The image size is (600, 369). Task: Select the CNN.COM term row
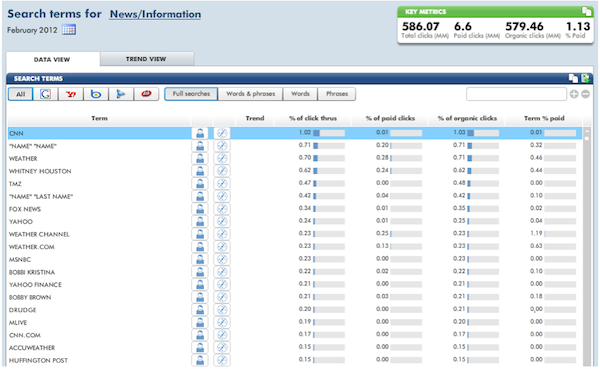pyautogui.click(x=295, y=335)
